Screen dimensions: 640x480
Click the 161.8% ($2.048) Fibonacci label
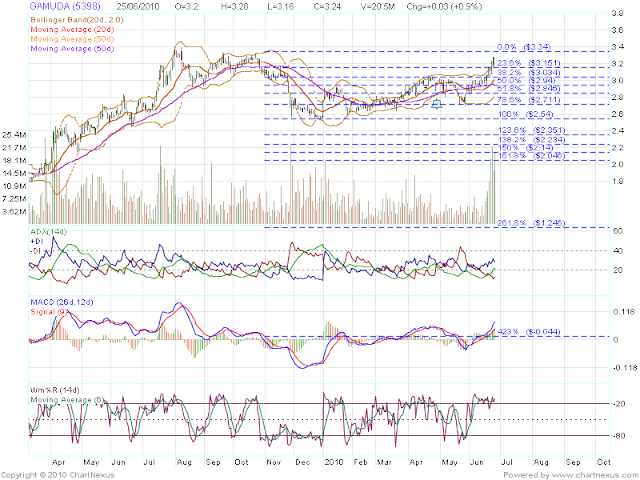[531, 156]
